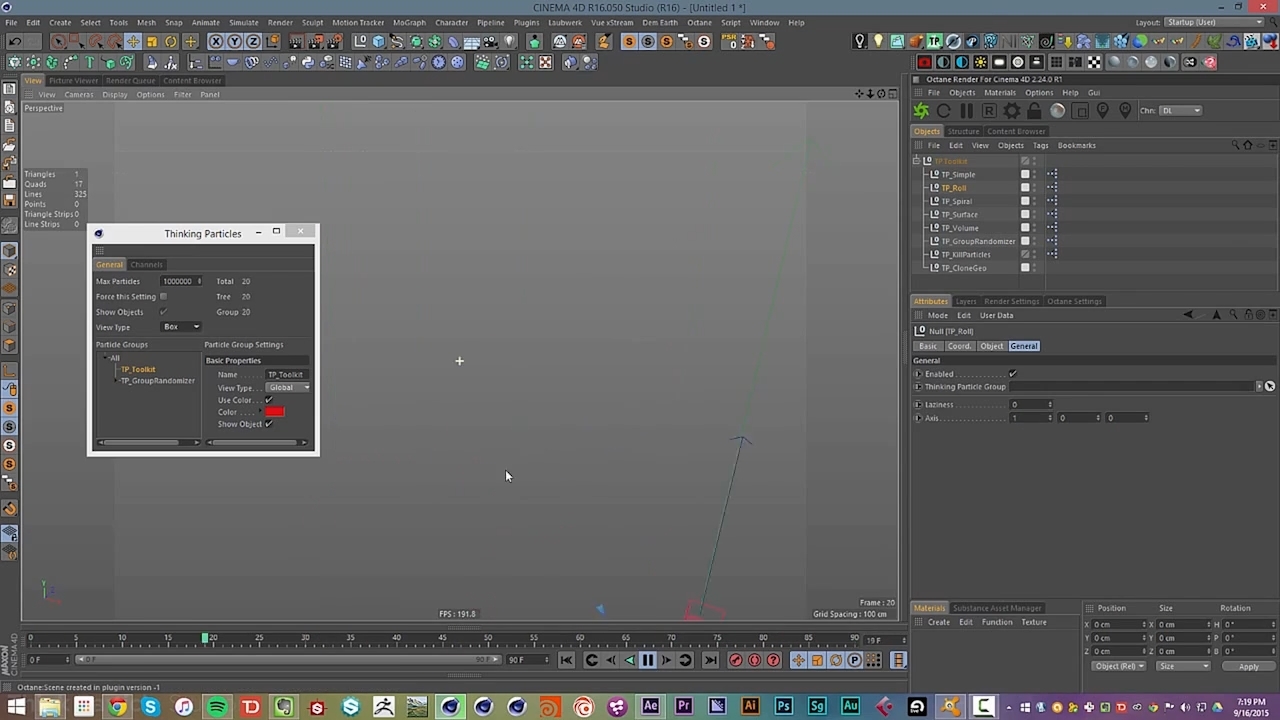Toggle the X-axis lock icon

pyautogui.click(x=216, y=41)
